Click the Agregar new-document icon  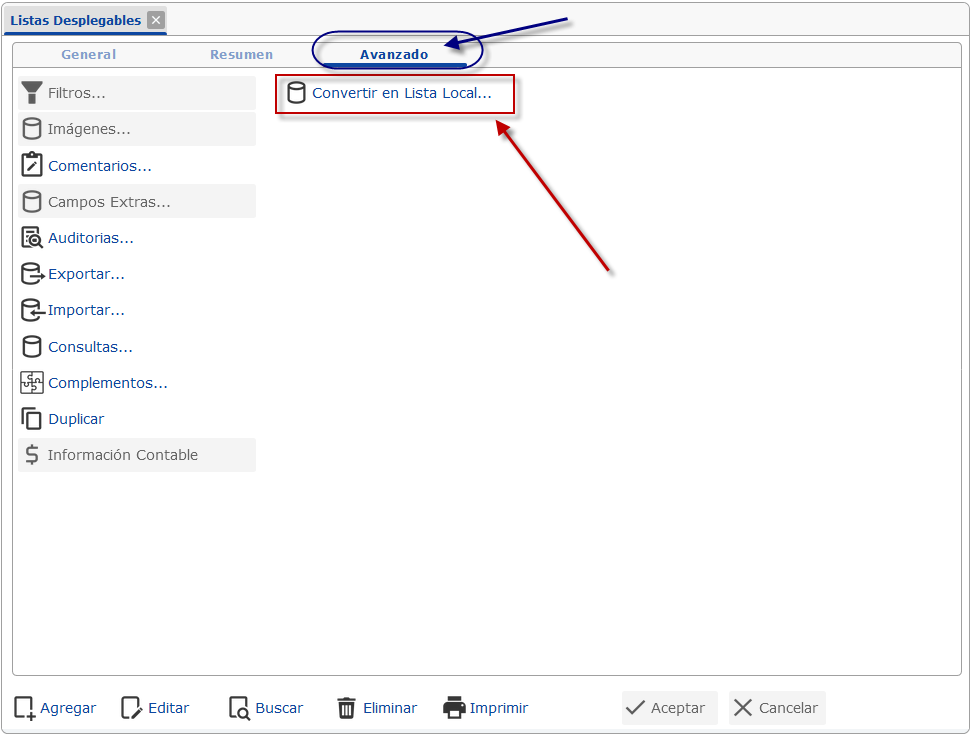25,708
